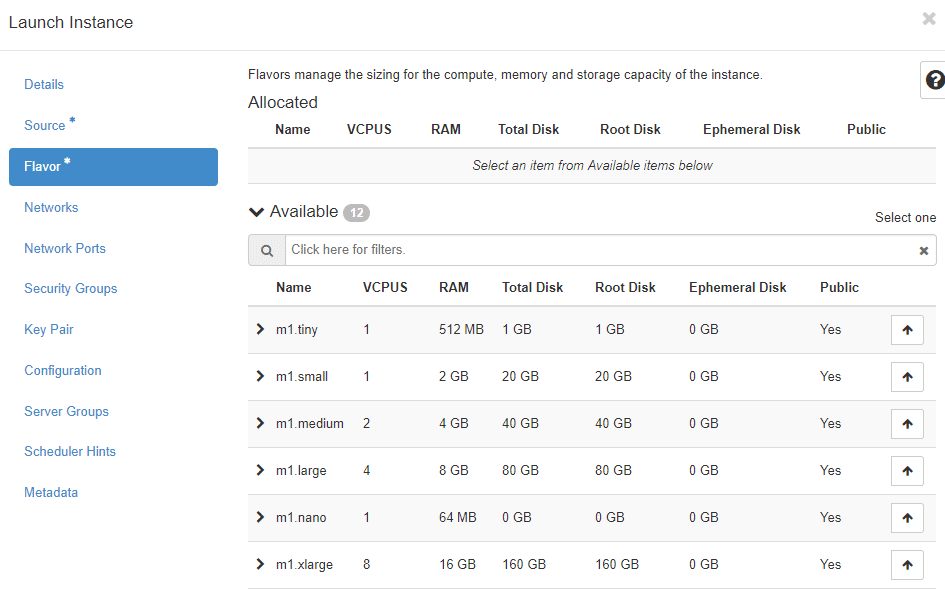This screenshot has width=945, height=589.
Task: Open the Metadata step
Action: pos(51,493)
